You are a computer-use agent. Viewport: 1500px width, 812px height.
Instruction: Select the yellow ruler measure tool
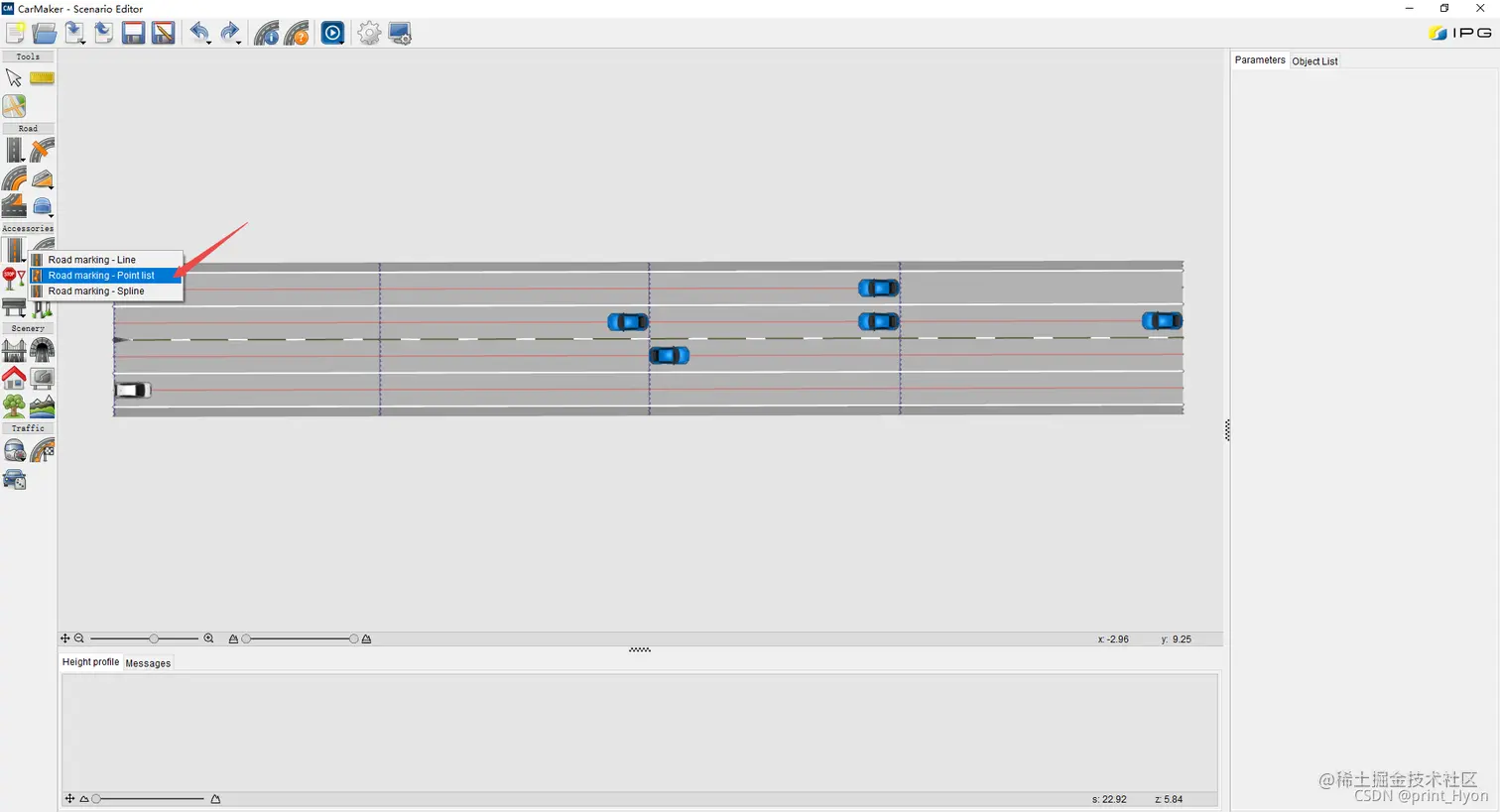click(x=42, y=77)
